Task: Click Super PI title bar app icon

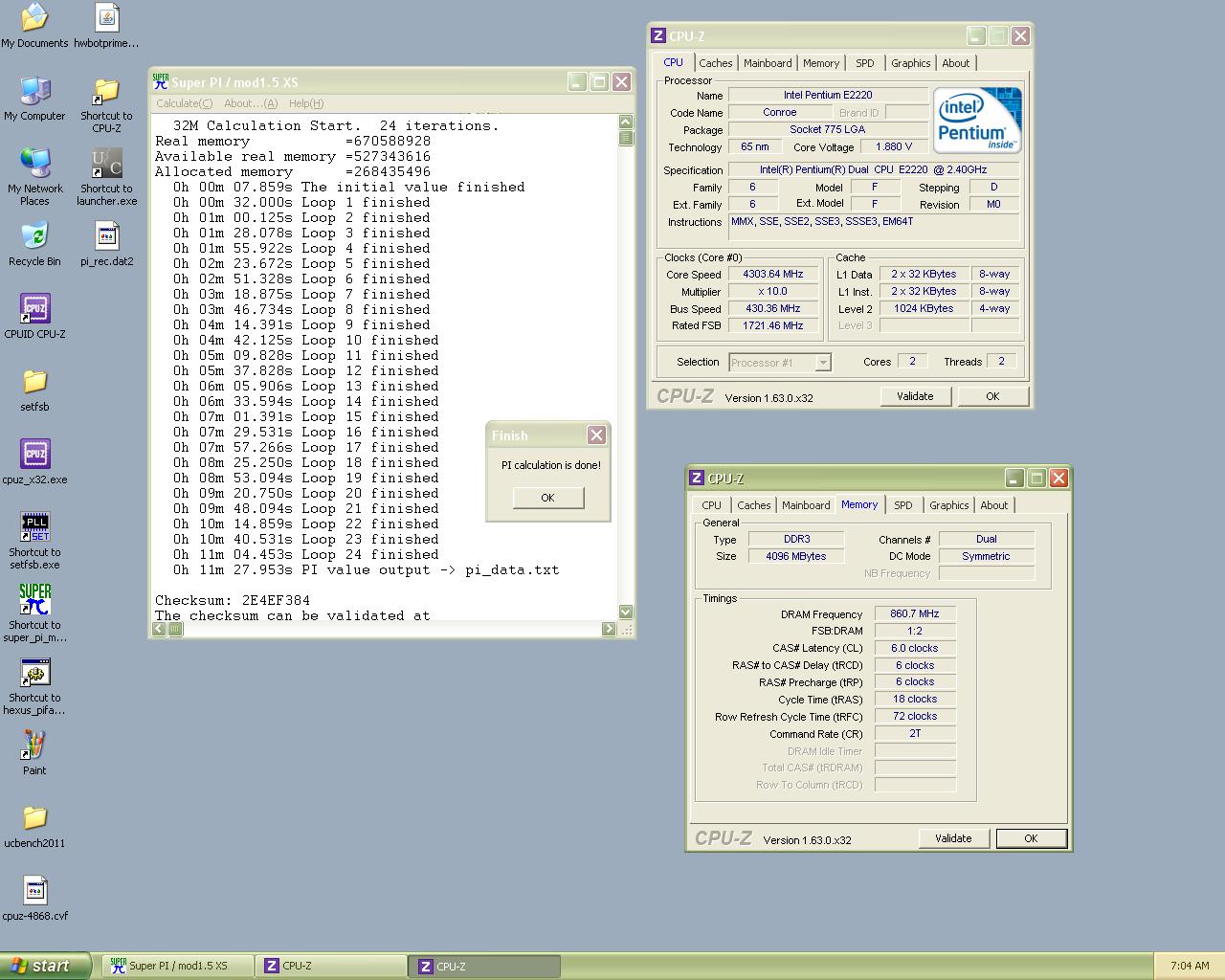Action: (161, 82)
